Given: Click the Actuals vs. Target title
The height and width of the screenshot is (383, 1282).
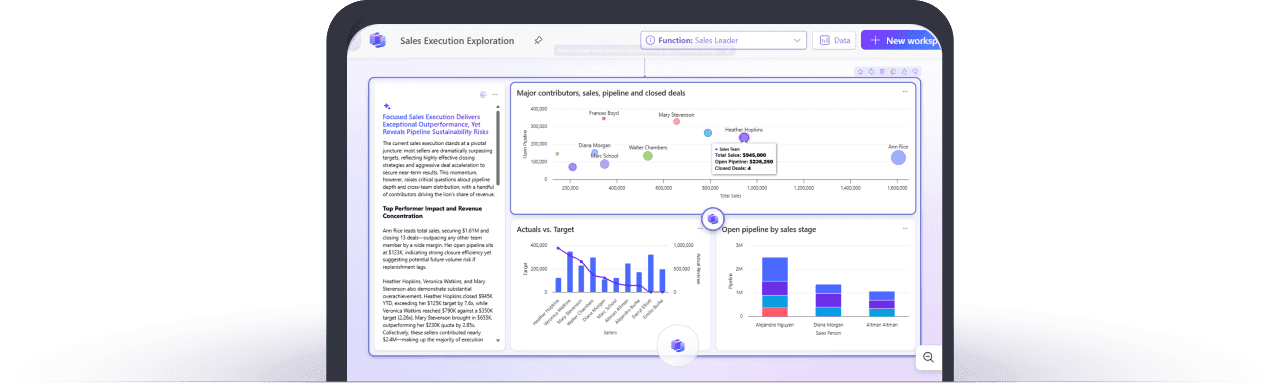Looking at the screenshot, I should coord(545,229).
